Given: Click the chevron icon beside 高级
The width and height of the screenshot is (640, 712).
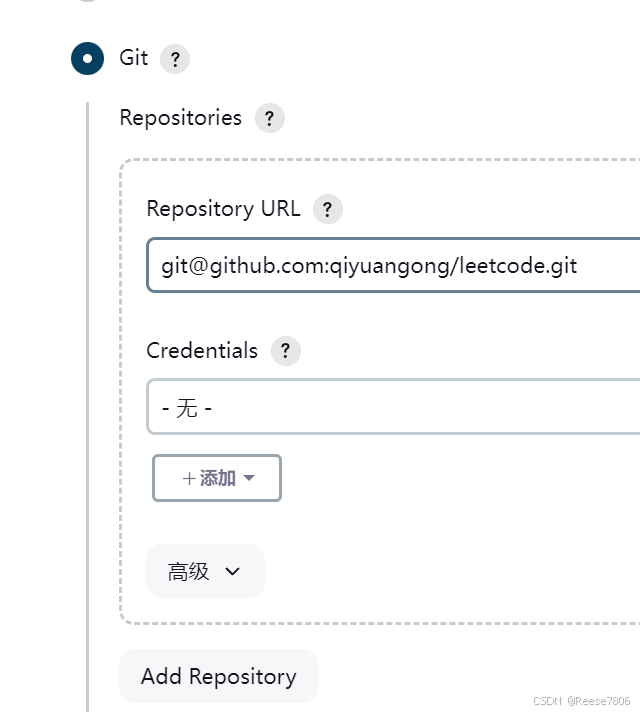Looking at the screenshot, I should (233, 571).
